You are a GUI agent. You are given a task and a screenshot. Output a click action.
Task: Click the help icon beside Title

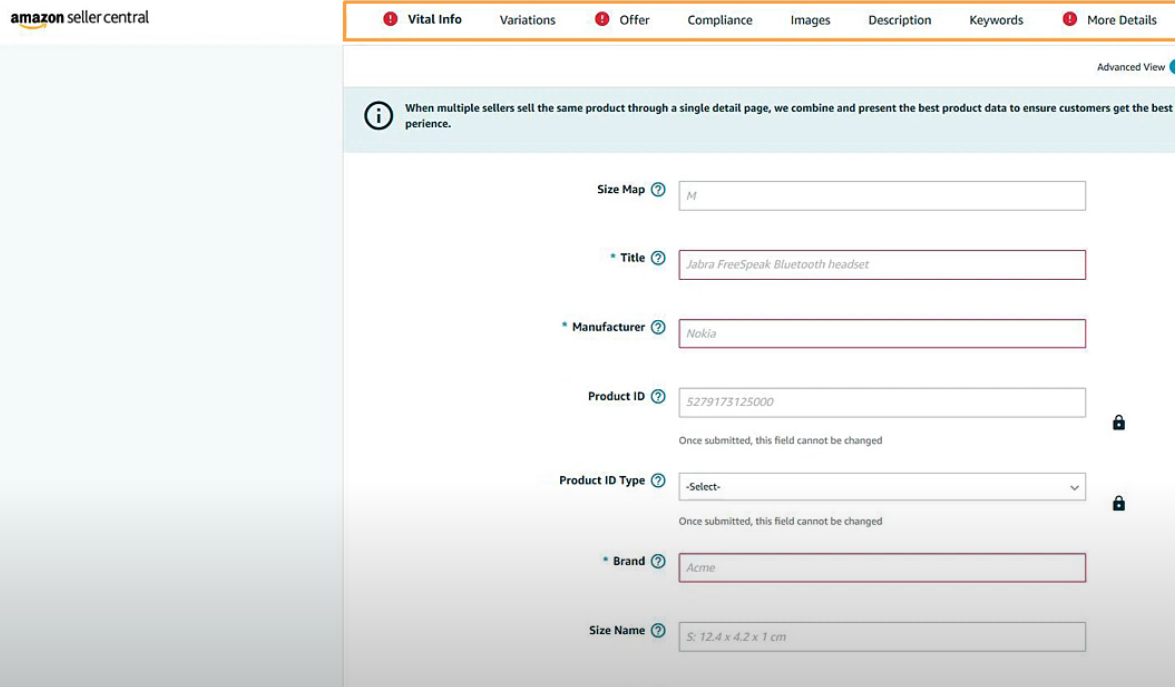click(658, 258)
